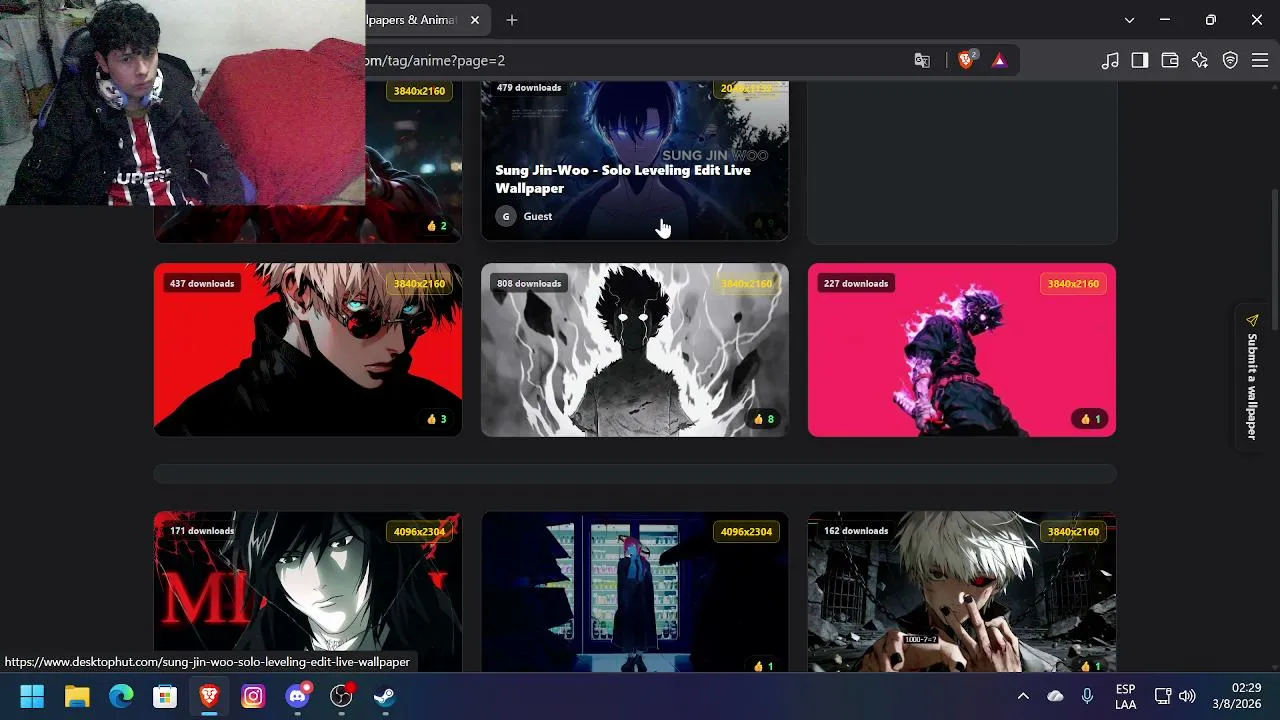The width and height of the screenshot is (1280, 720).
Task: Toggle the browser sidebar panel icon
Action: [1140, 60]
